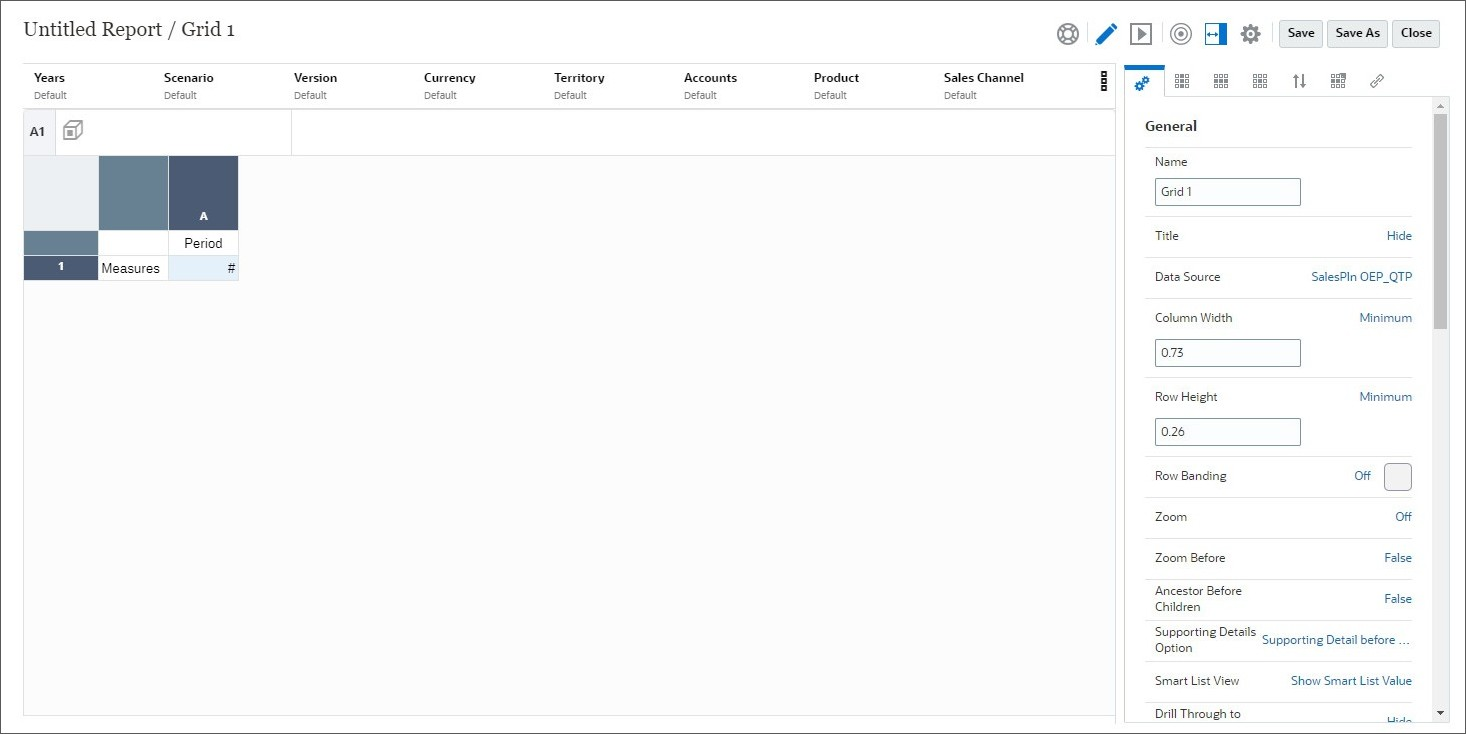Open the report settings gear icon

(x=1250, y=33)
